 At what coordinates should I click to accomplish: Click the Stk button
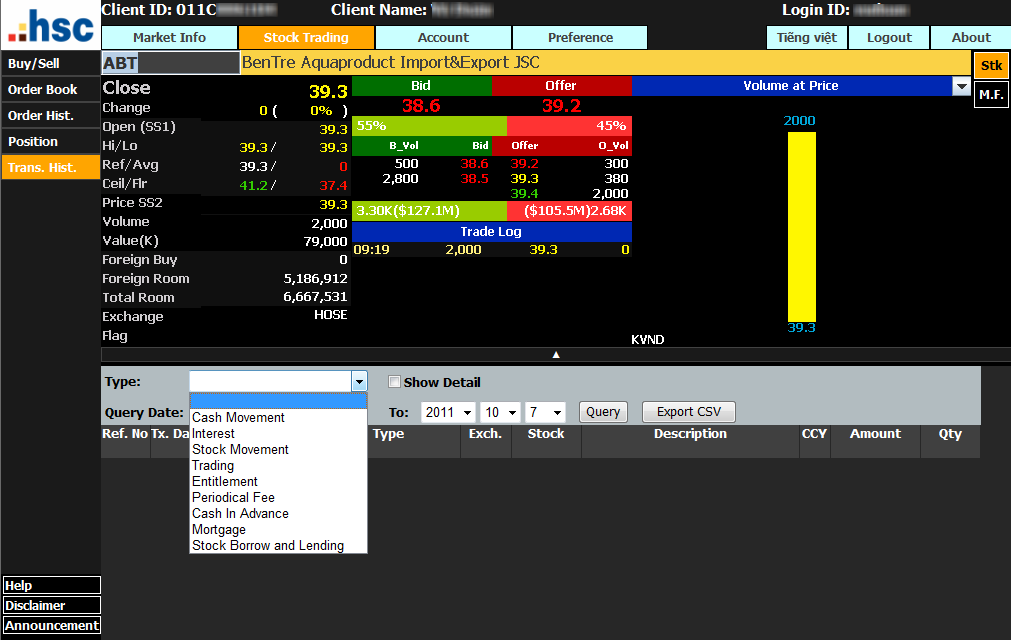click(991, 66)
